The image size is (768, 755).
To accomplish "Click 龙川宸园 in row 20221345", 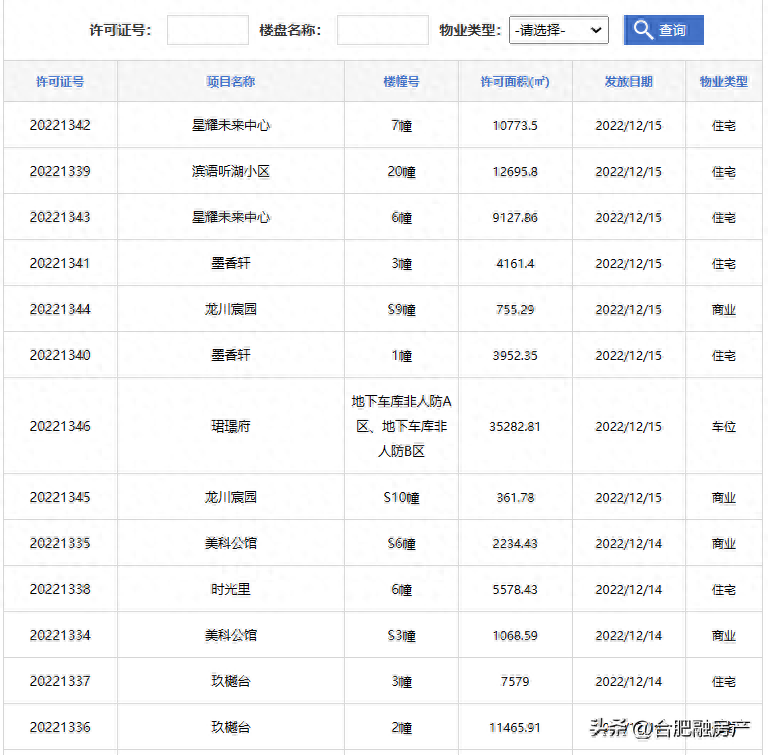I will click(231, 497).
